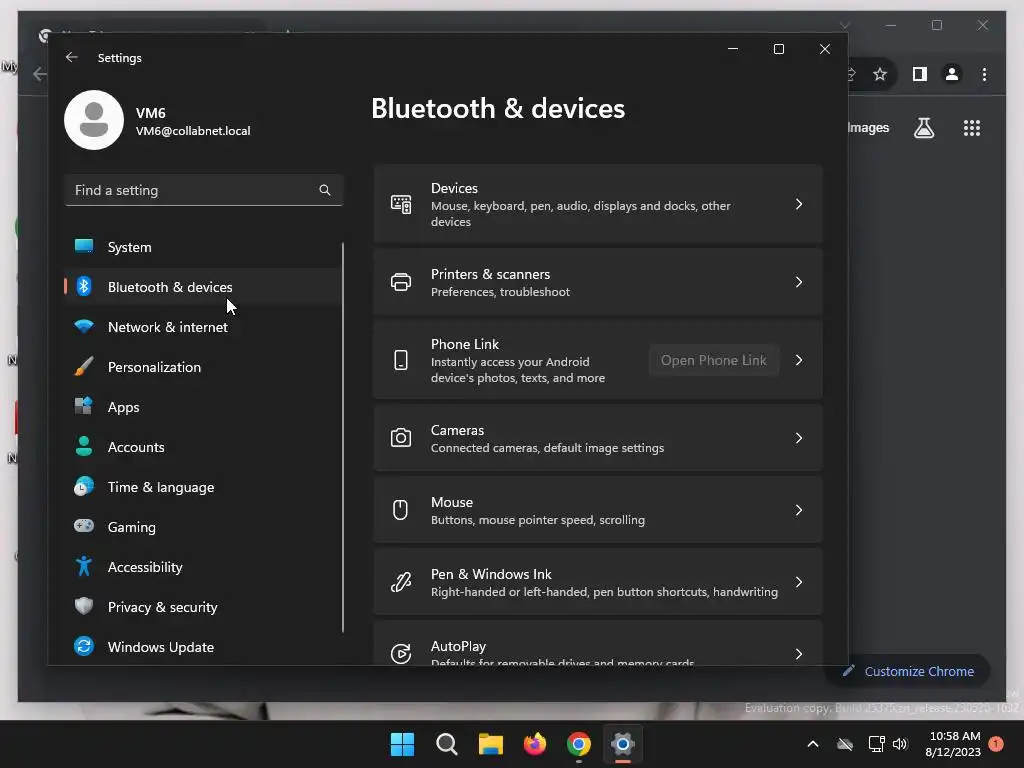Click the search magnifier in Find a setting

(x=325, y=190)
